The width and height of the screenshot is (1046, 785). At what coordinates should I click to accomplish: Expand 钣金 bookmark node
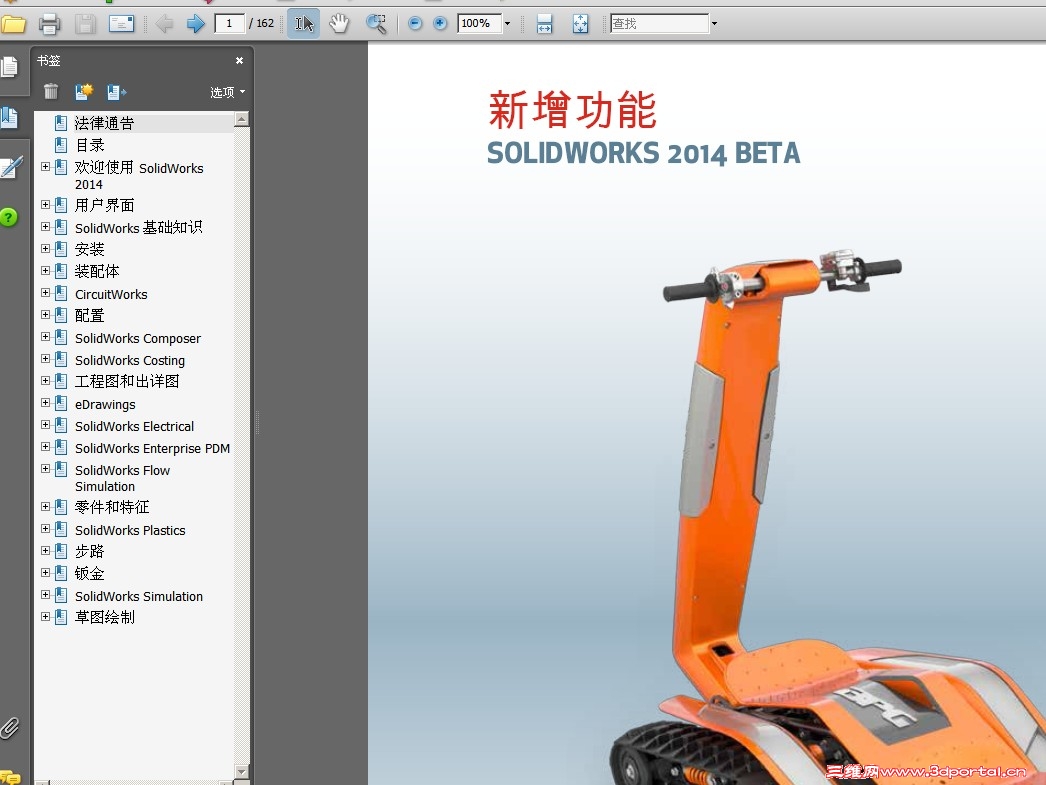point(45,573)
